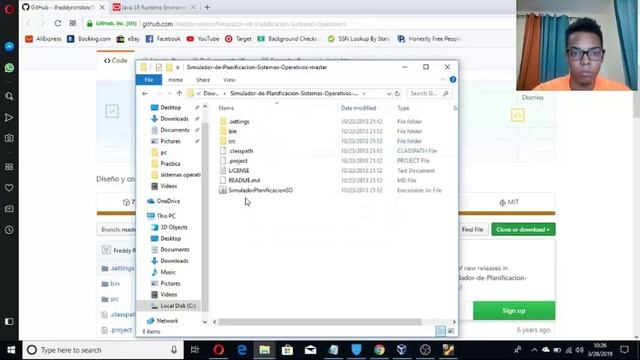Open the Opera snapshot camera icon
This screenshot has width=640, height=360.
tap(9, 138)
